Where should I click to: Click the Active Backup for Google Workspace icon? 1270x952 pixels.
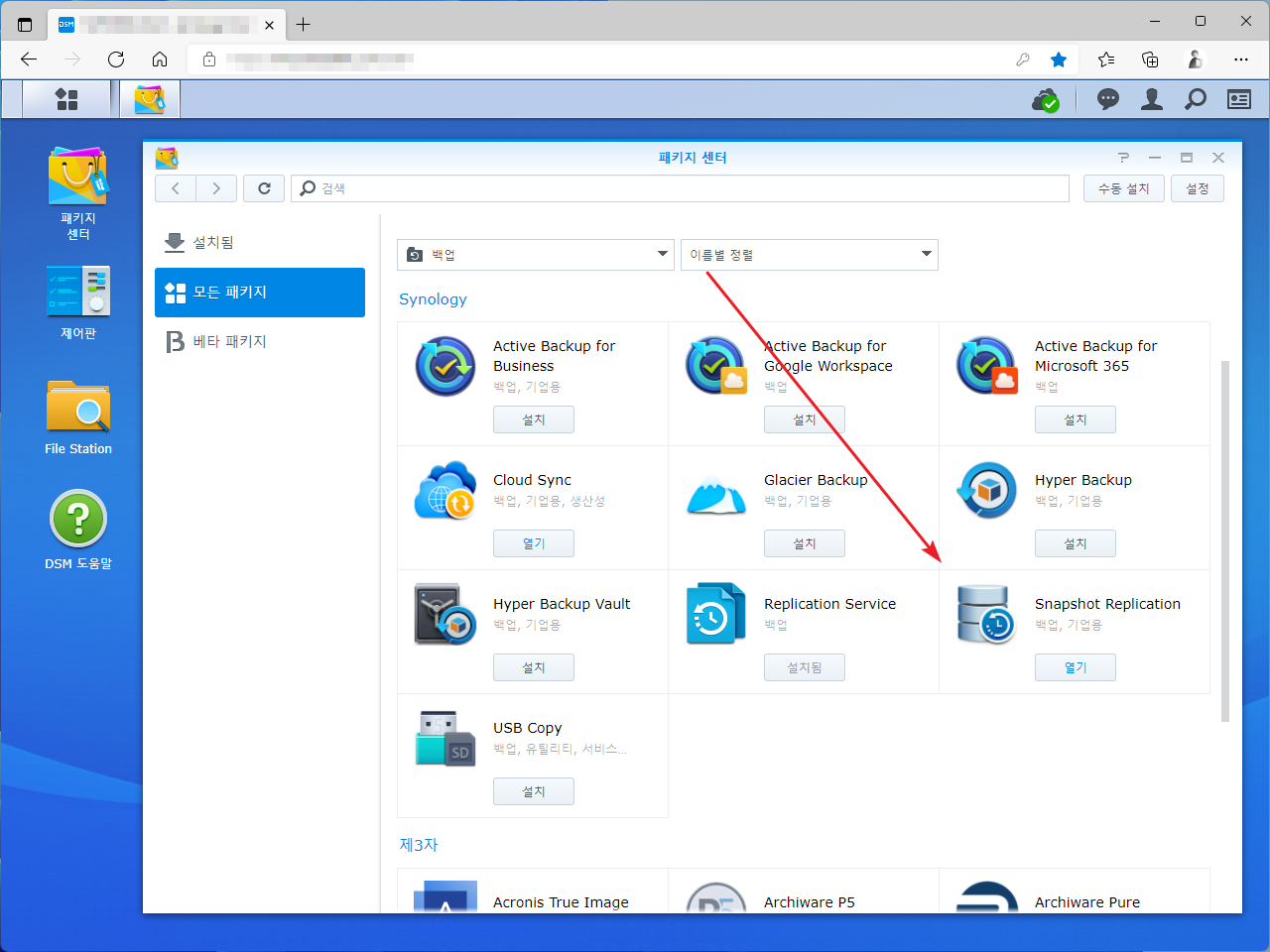[716, 366]
